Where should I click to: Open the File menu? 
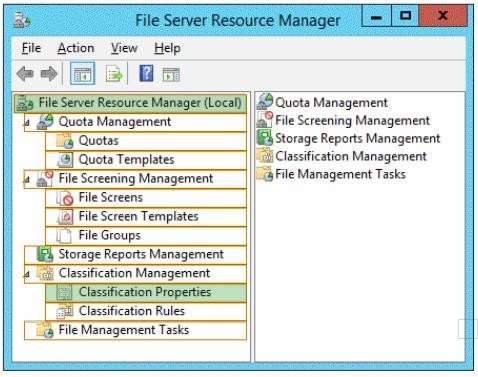31,48
